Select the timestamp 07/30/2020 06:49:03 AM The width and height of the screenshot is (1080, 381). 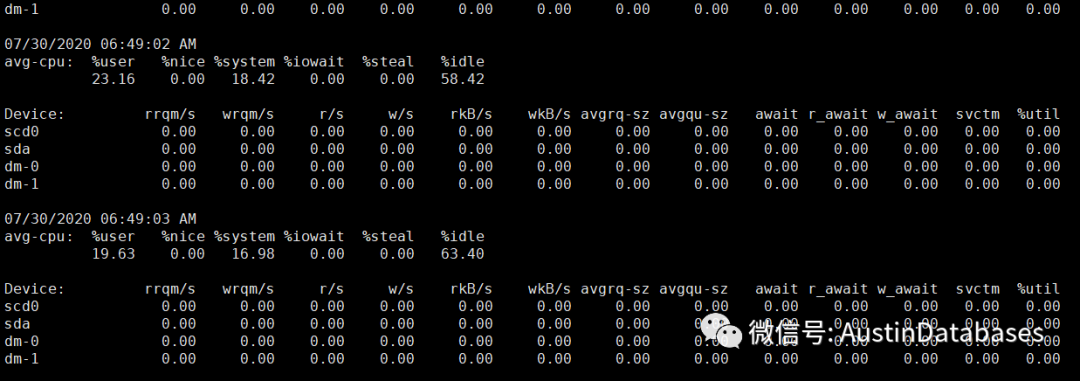(101, 219)
